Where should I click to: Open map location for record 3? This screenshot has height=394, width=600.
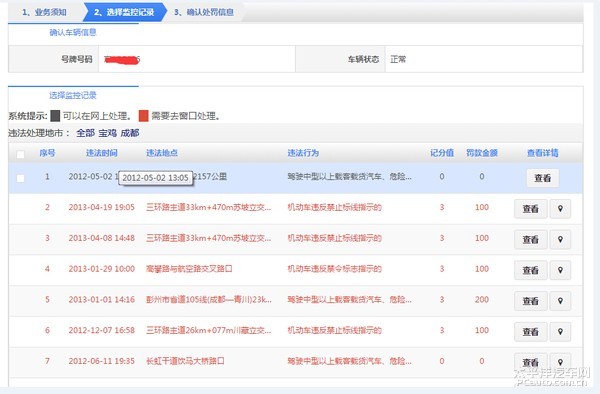[x=560, y=239]
